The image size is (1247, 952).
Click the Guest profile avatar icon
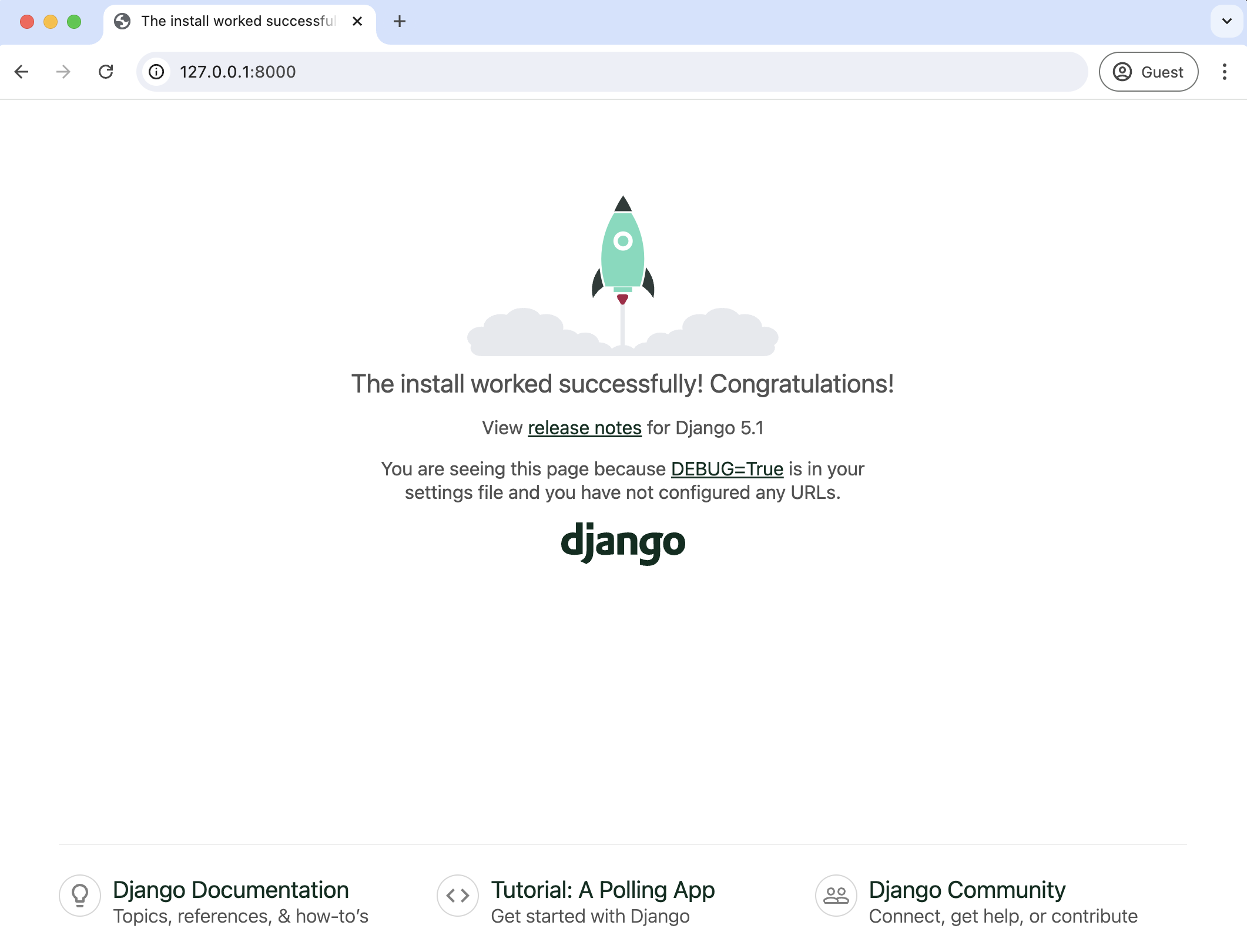pyautogui.click(x=1121, y=71)
